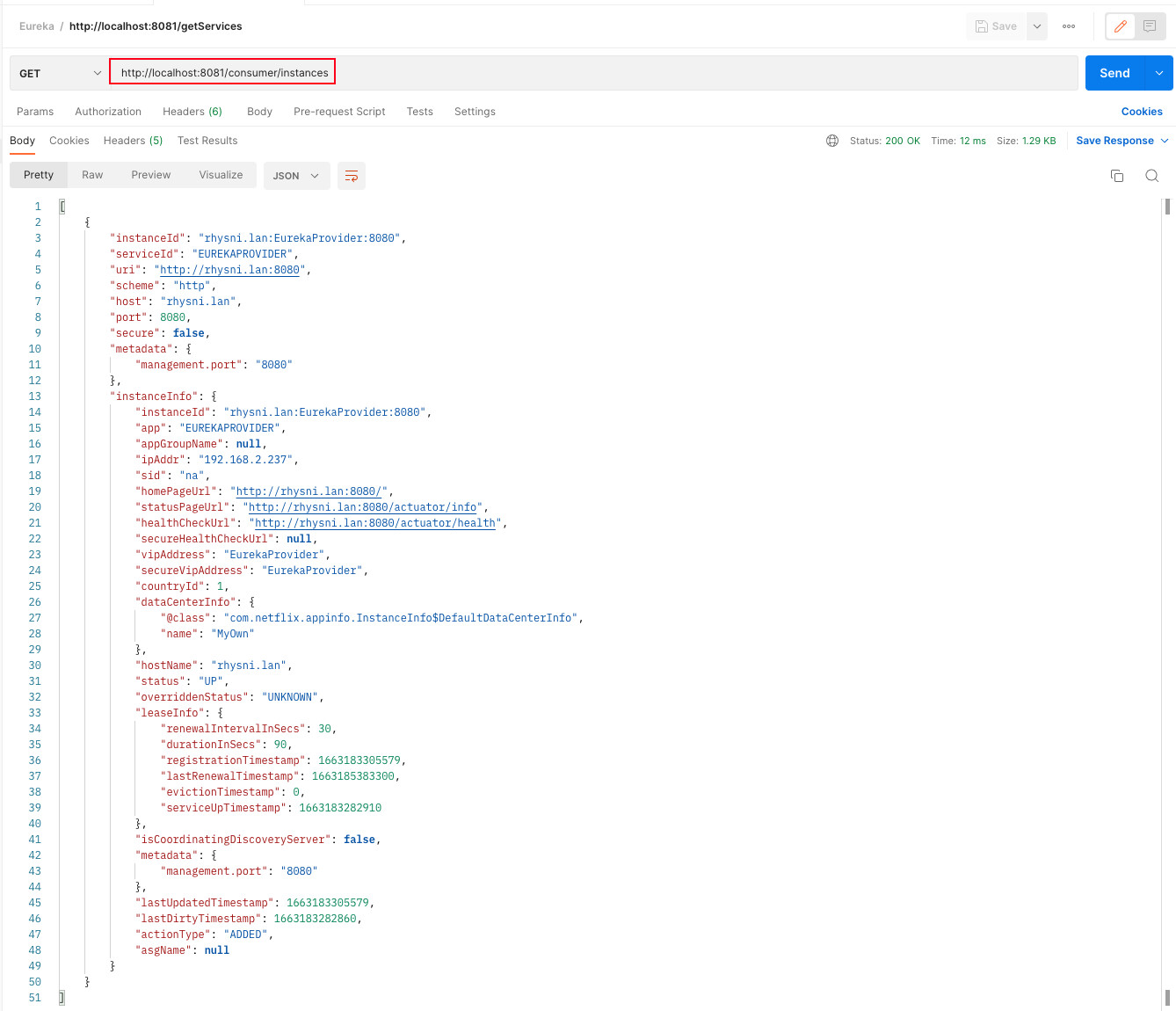The height and width of the screenshot is (1011, 1176).
Task: Click the "status": "UP" line
Action: 182,681
